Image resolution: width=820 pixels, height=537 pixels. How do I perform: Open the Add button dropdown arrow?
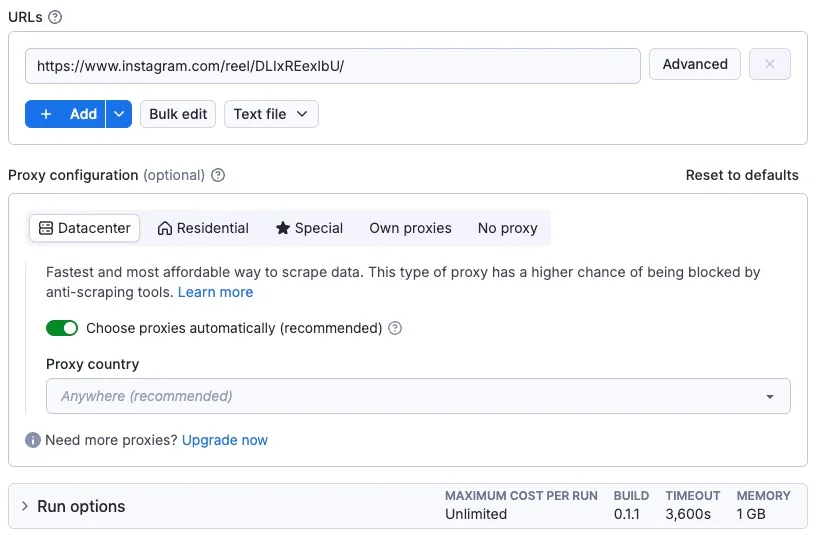(x=119, y=114)
